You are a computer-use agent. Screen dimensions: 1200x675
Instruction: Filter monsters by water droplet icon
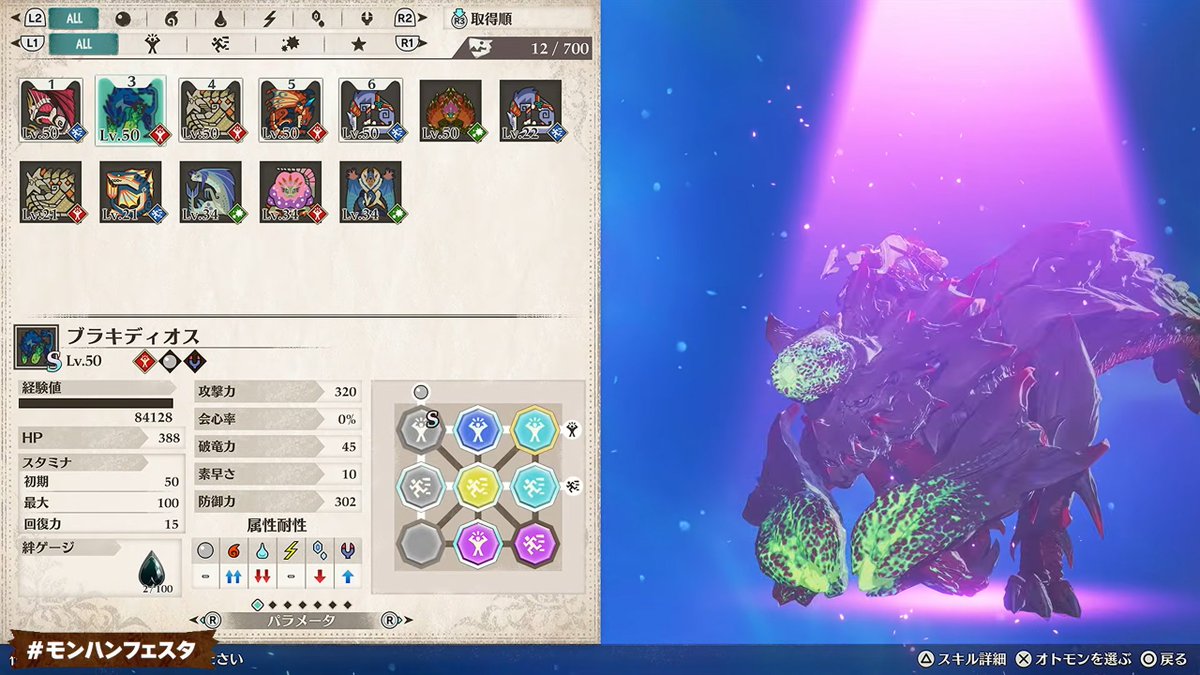pyautogui.click(x=221, y=19)
